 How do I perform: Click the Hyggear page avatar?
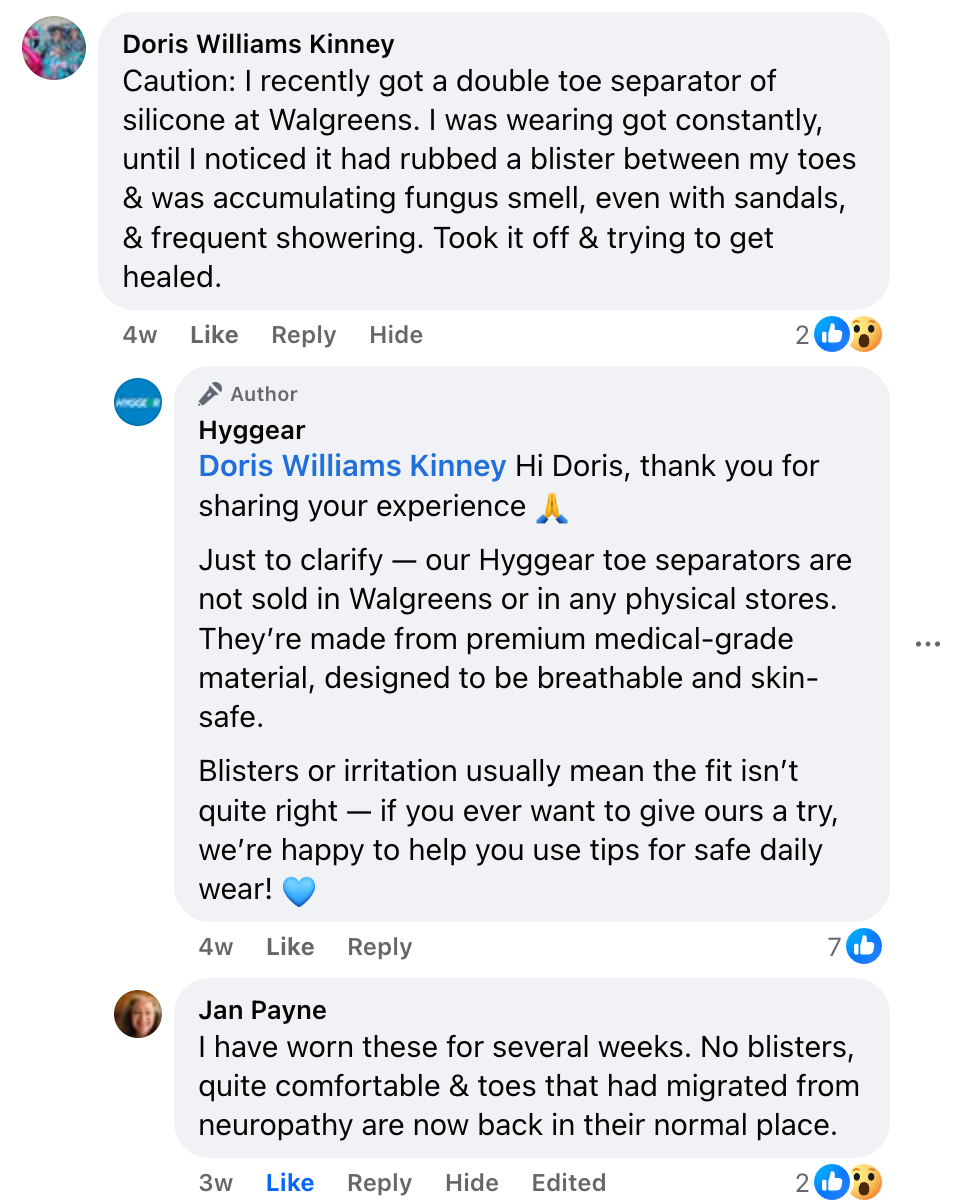pyautogui.click(x=138, y=402)
